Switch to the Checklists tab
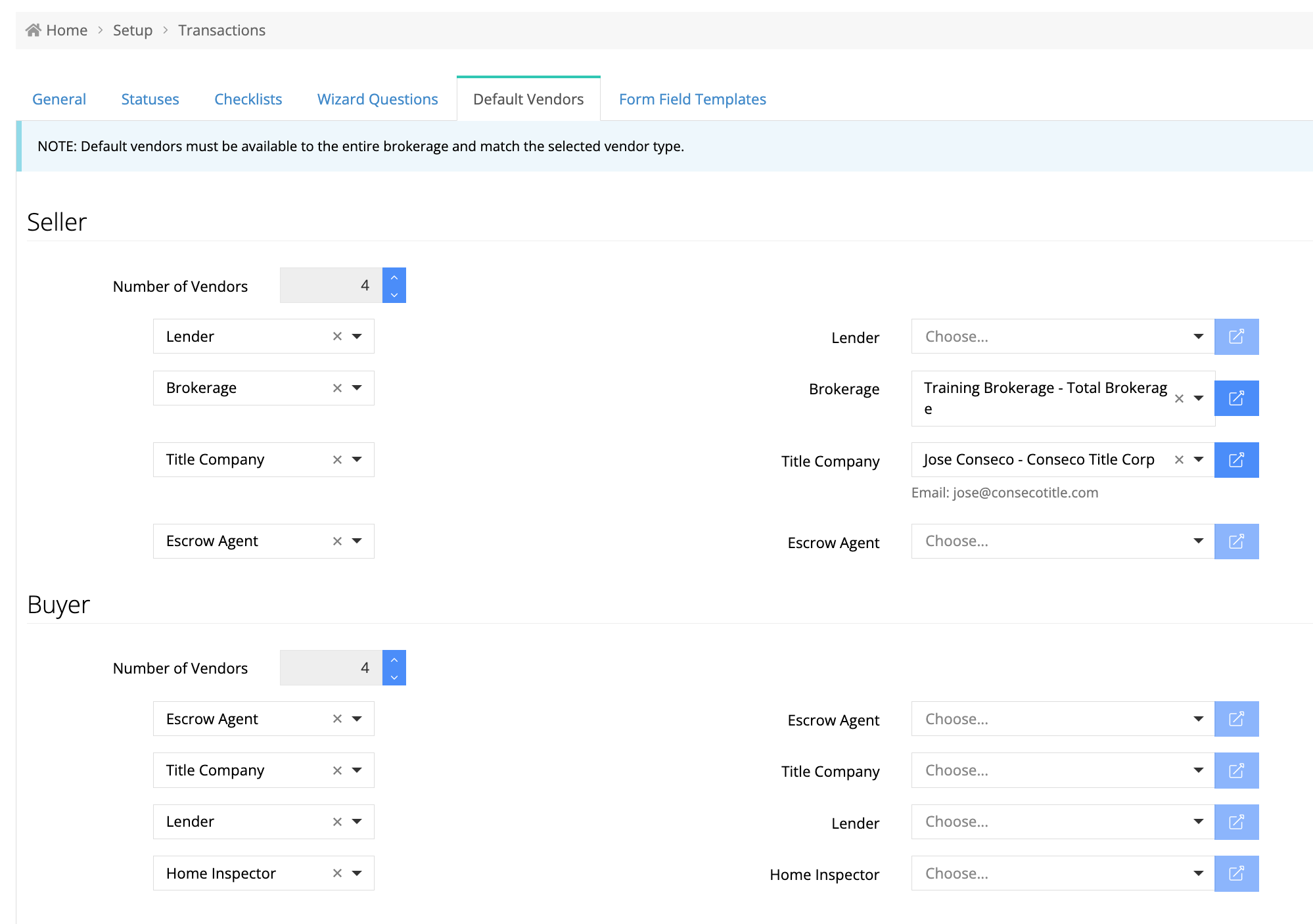This screenshot has width=1313, height=924. pos(248,99)
